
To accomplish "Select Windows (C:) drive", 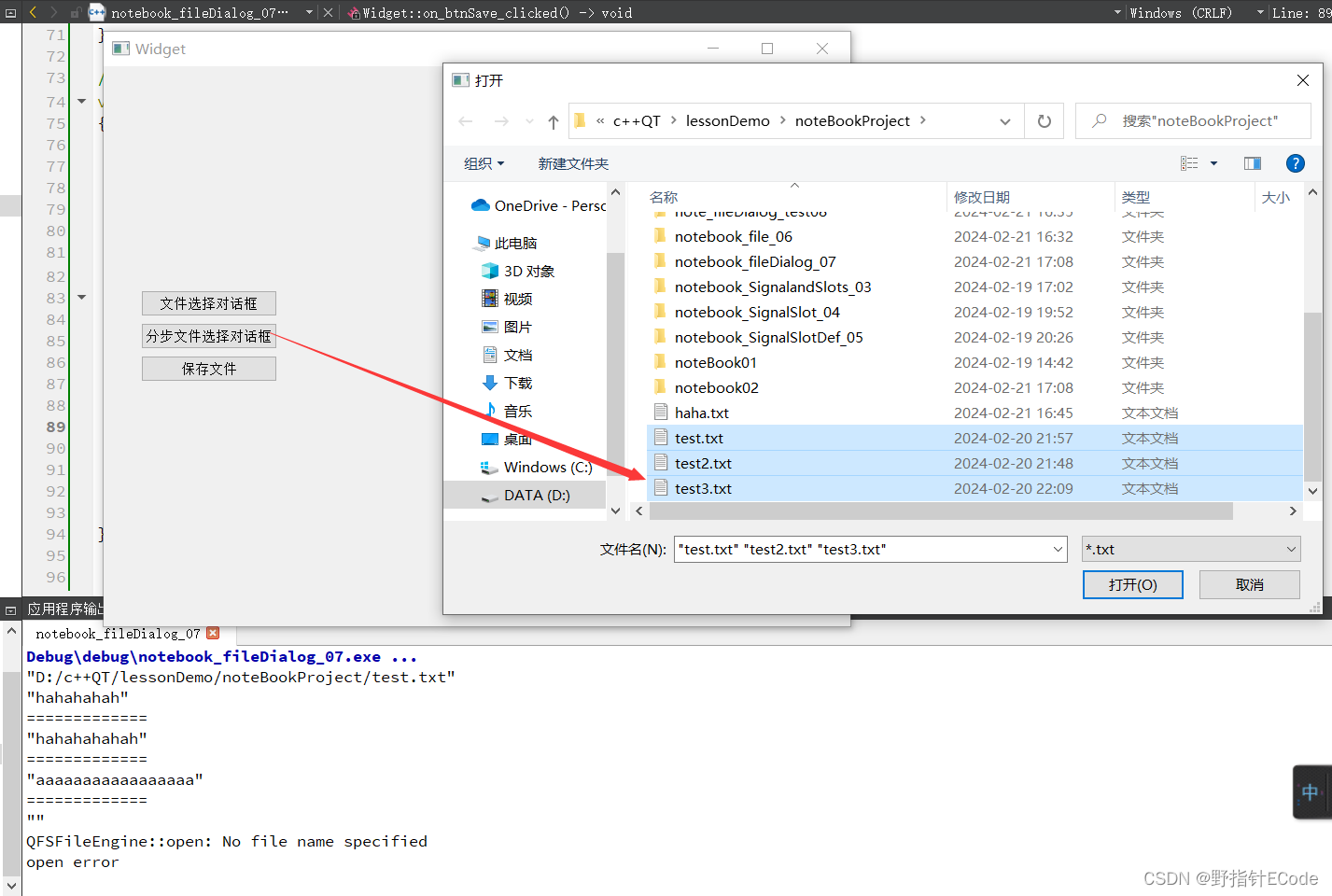I will coord(537,467).
